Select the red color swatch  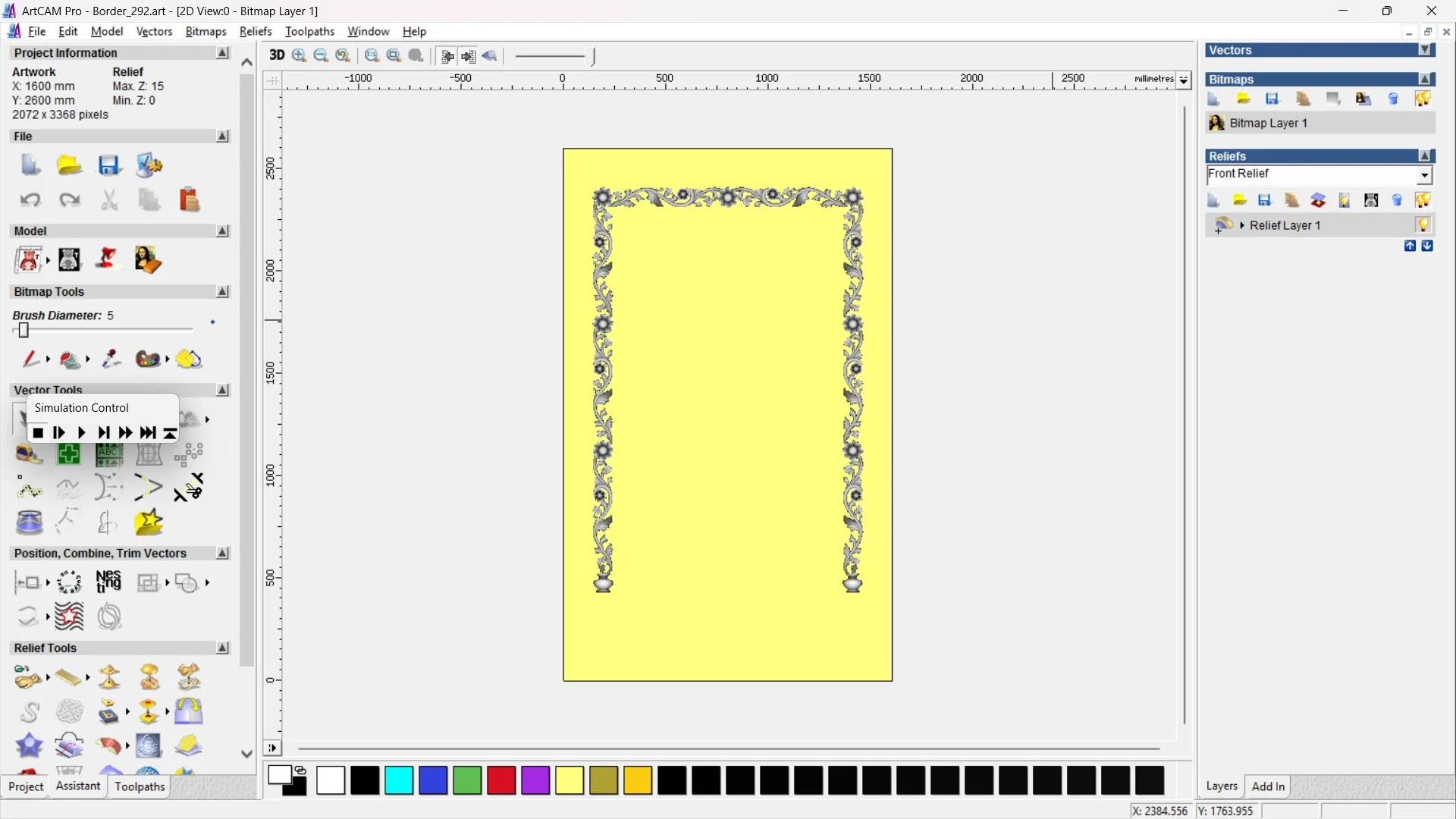pos(501,780)
